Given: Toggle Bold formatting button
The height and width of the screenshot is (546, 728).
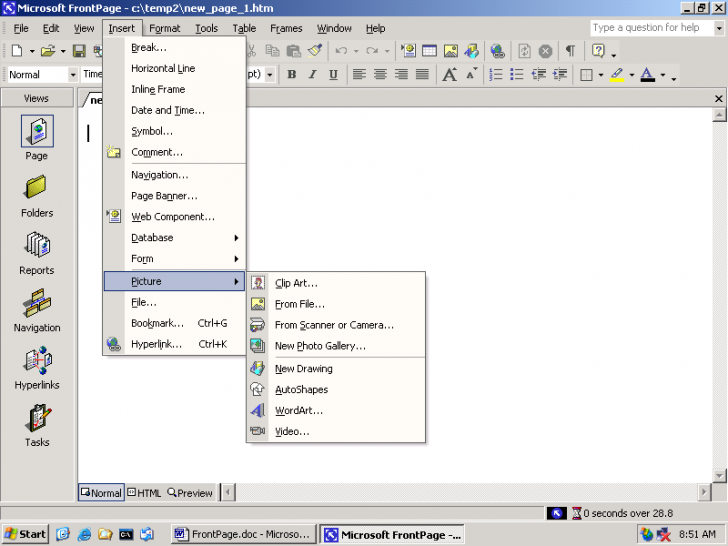Looking at the screenshot, I should 291,75.
